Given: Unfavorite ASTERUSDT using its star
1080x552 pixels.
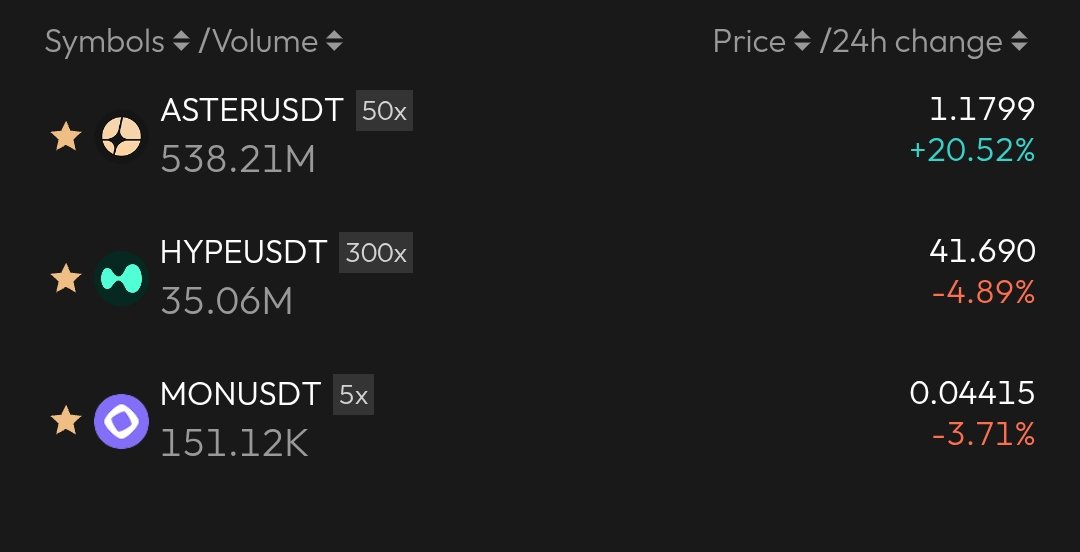Looking at the screenshot, I should click(x=66, y=137).
